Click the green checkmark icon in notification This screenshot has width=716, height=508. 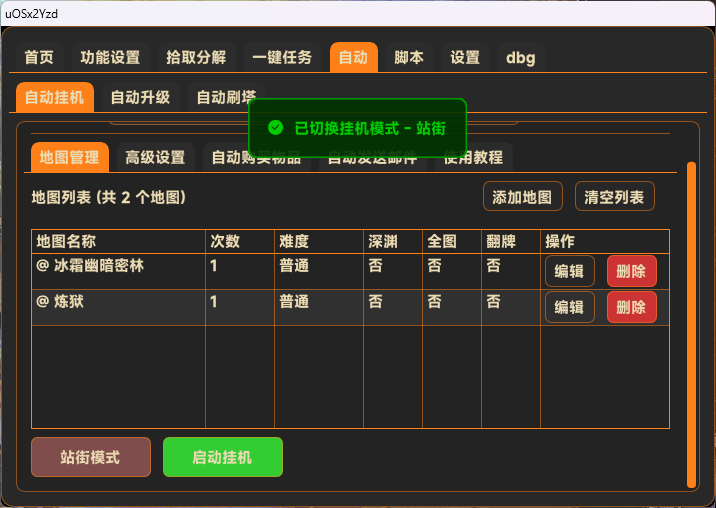coord(276,128)
